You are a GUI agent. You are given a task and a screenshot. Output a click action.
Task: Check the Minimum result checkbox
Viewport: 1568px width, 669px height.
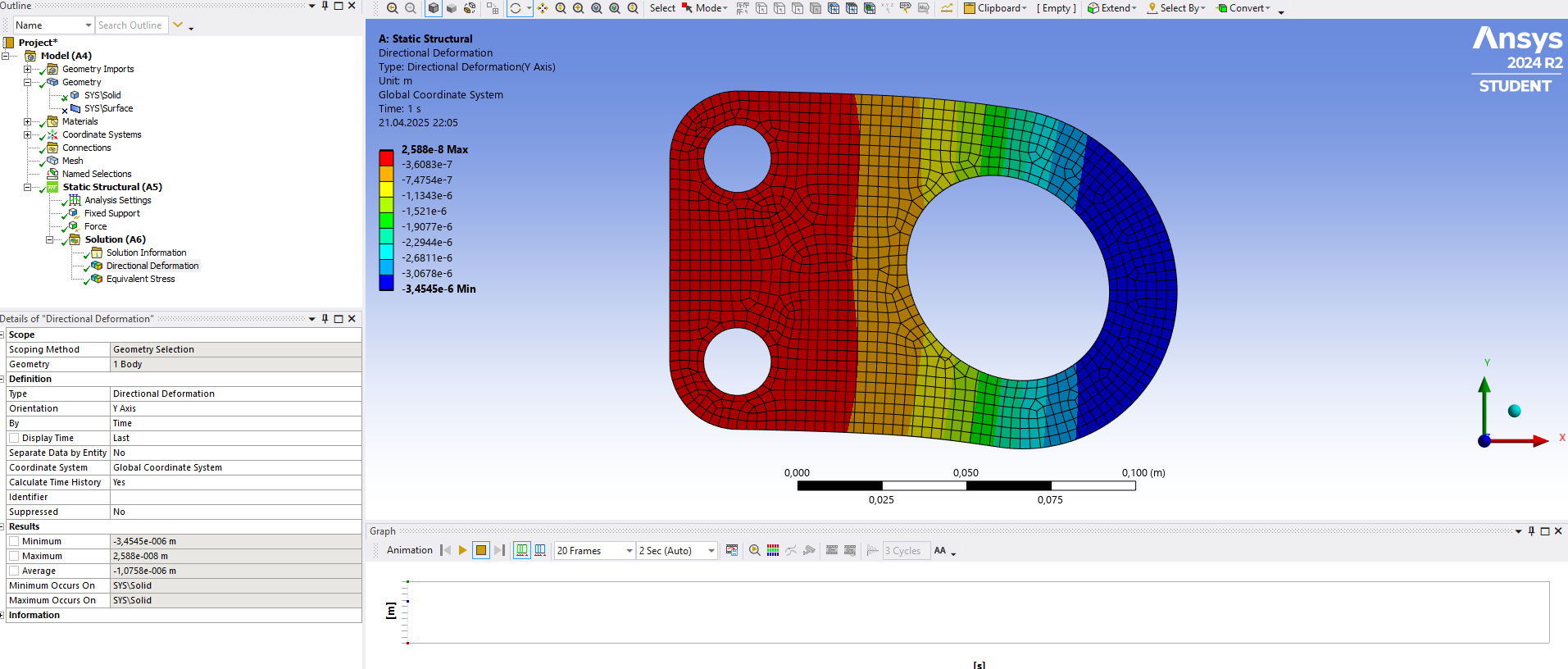[14, 541]
